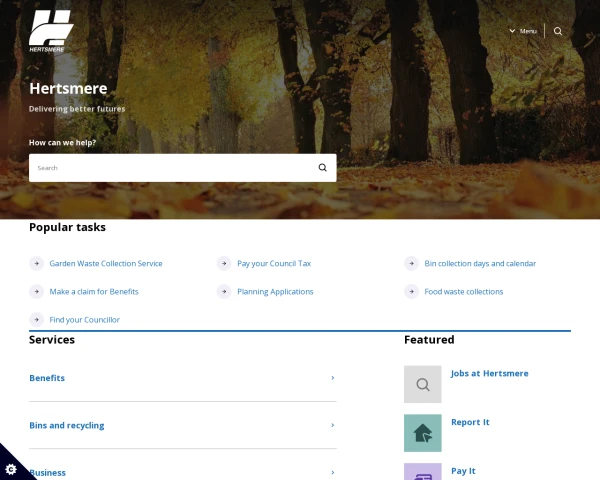Open Make a claim for Benefits link
Viewport: 600px width, 480px height.
click(x=94, y=292)
